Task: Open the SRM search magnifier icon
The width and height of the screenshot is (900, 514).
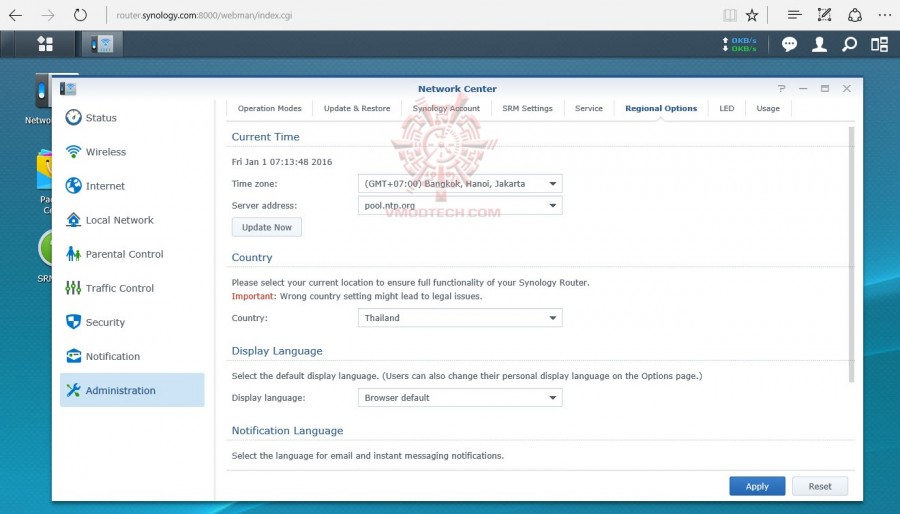Action: pyautogui.click(x=849, y=44)
